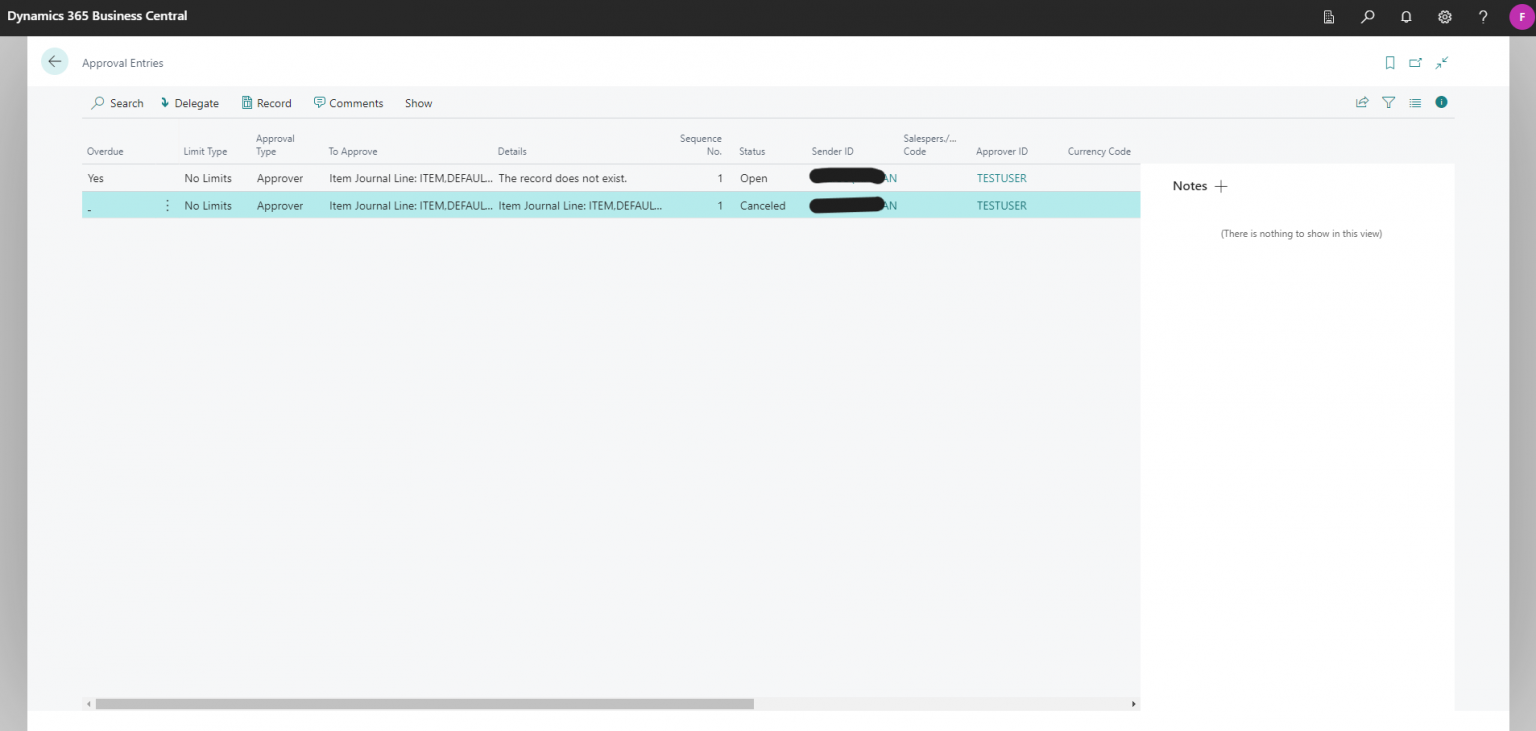Open the Business Central notifications bell

point(1405,17)
